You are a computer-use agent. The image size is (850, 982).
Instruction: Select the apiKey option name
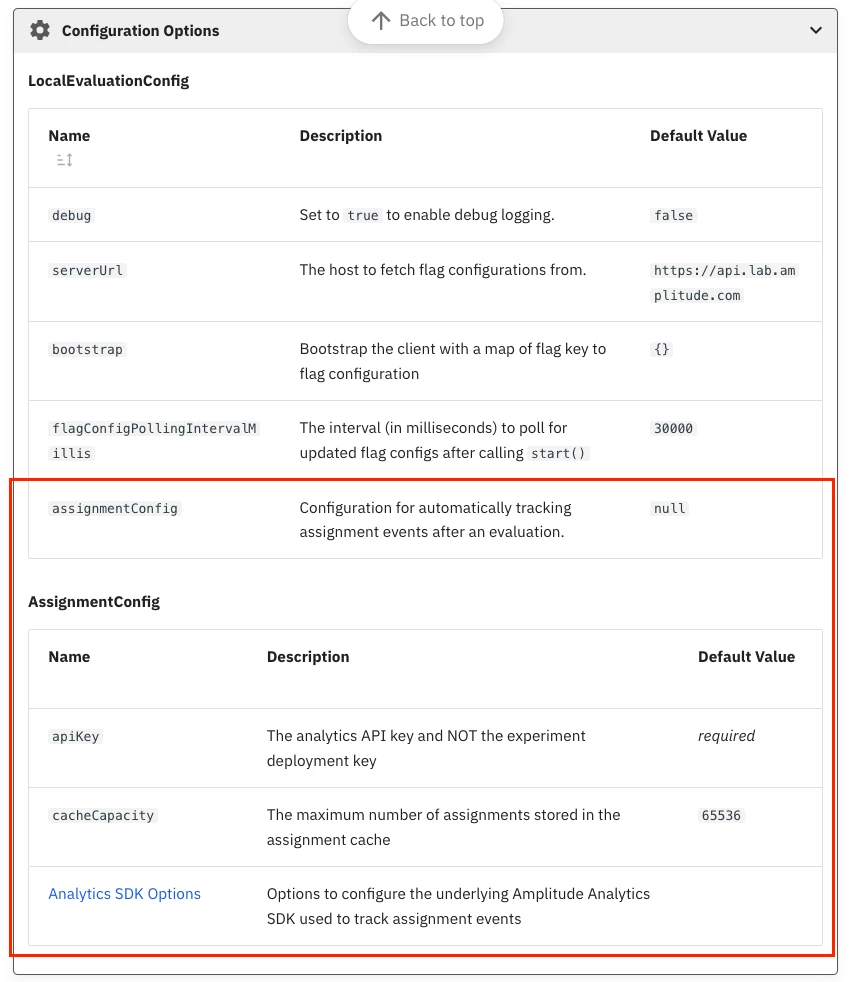coord(75,736)
